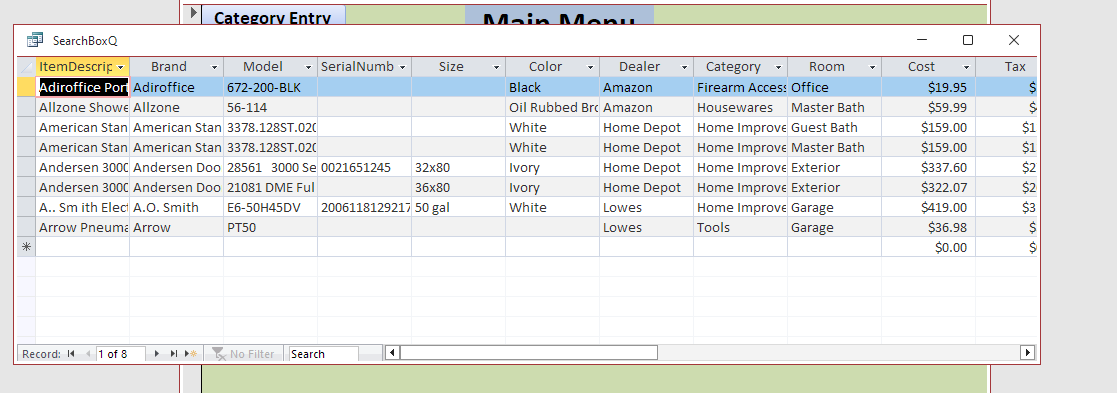Viewport: 1117px width, 393px height.
Task: Open Cost column filter dropdown
Action: pos(967,67)
